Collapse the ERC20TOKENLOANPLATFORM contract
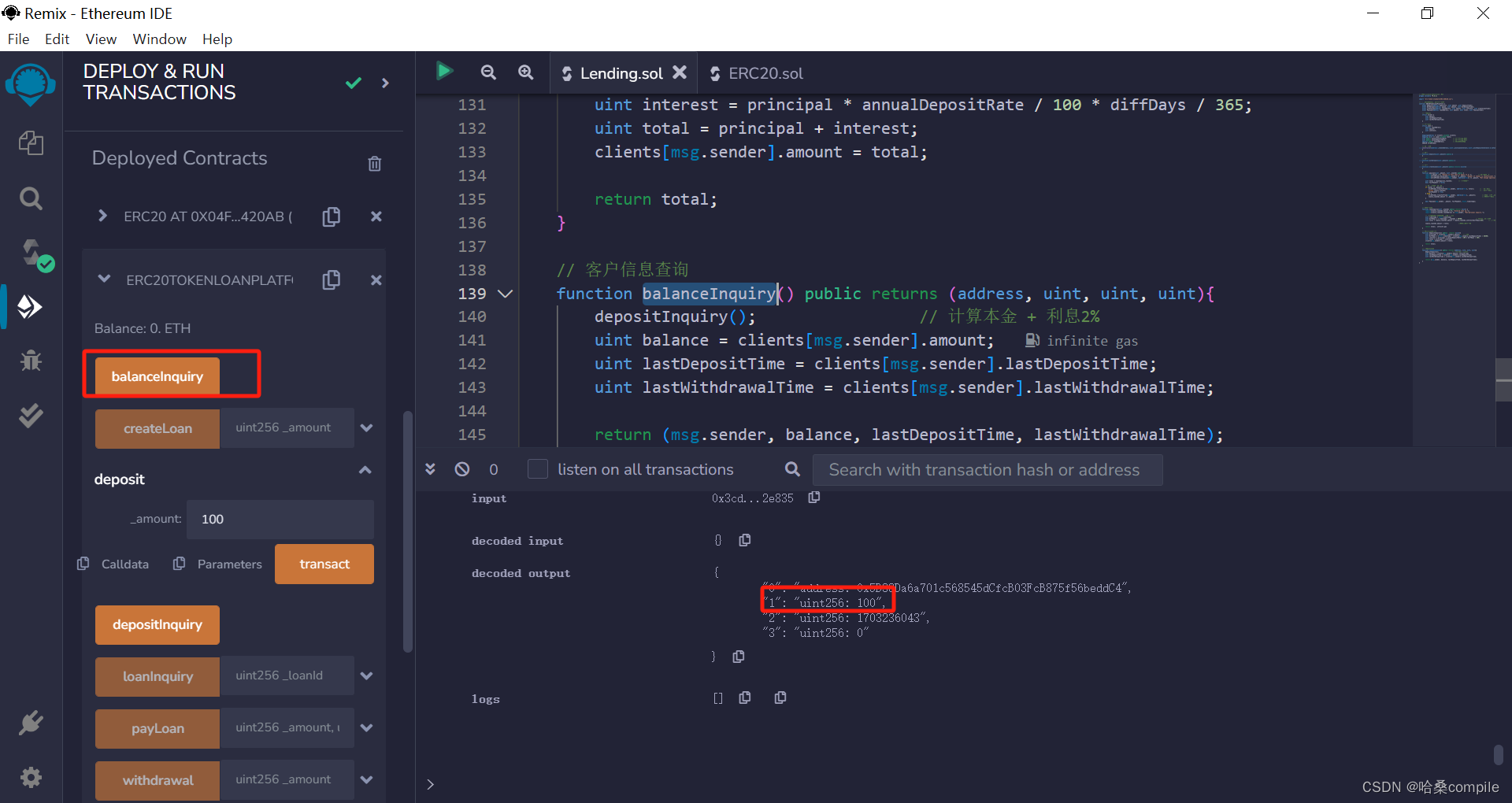This screenshot has width=1512, height=803. pos(104,279)
